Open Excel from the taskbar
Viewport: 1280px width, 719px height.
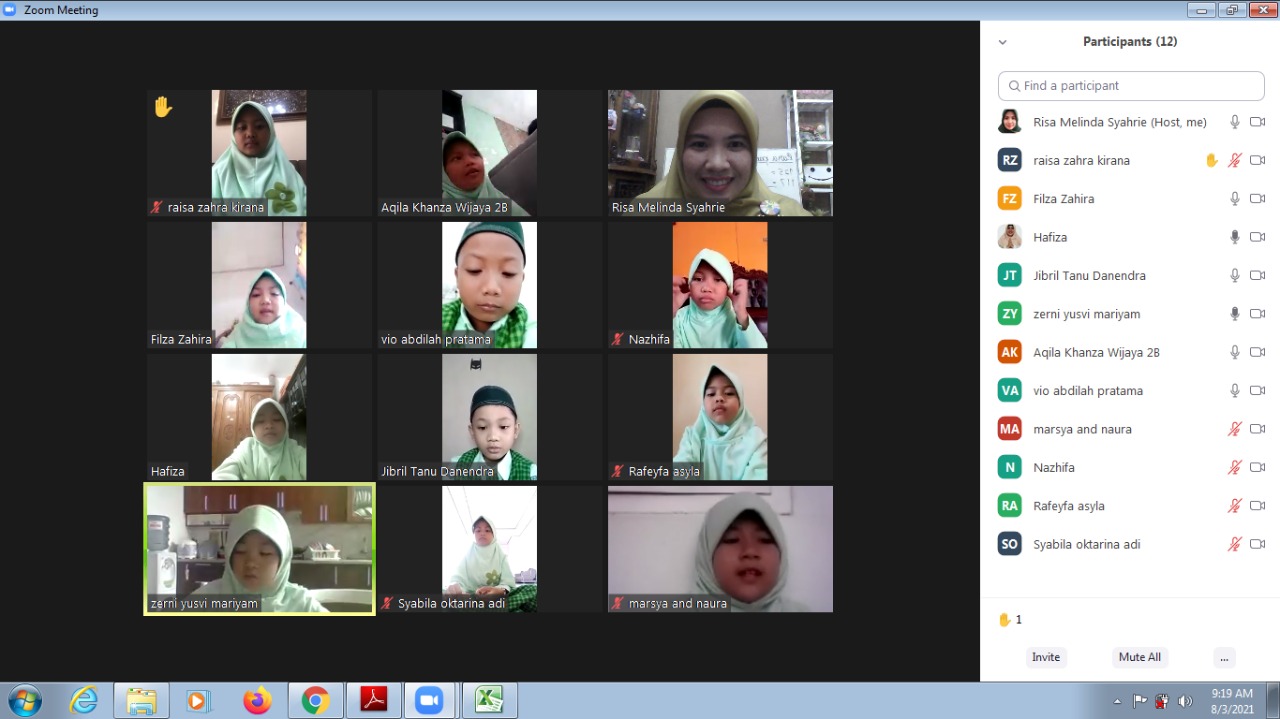click(x=489, y=701)
